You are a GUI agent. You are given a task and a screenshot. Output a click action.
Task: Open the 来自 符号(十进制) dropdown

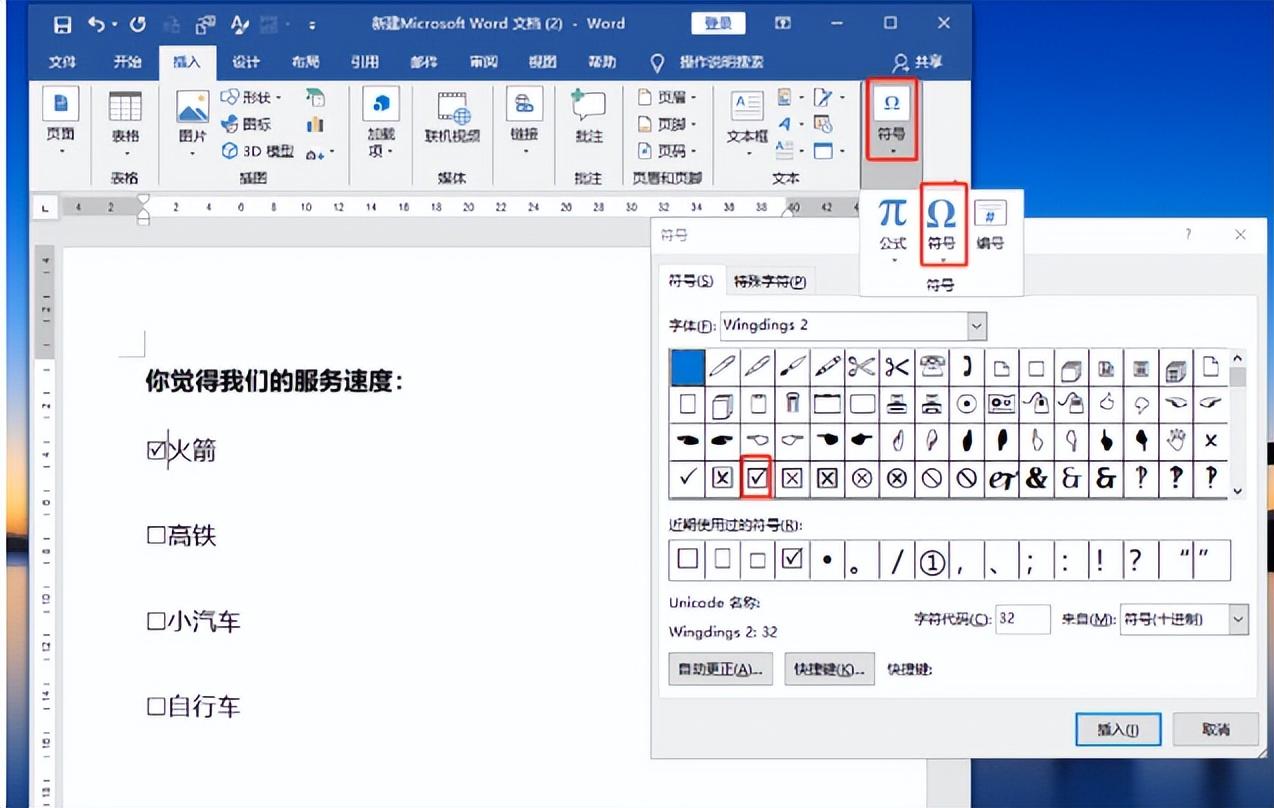pos(1239,619)
